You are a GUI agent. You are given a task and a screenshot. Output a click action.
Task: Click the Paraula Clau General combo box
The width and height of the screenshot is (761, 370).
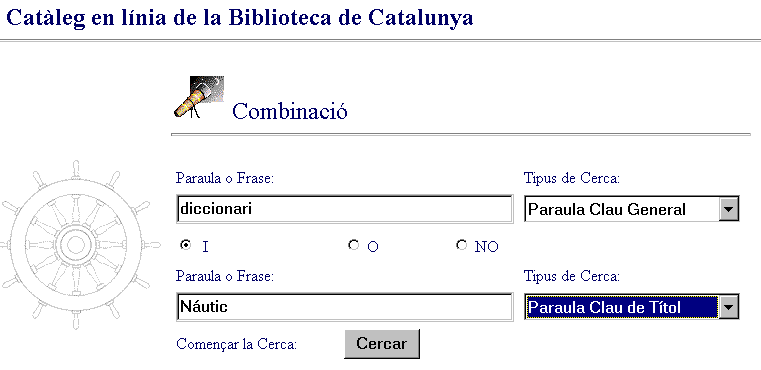click(x=631, y=209)
